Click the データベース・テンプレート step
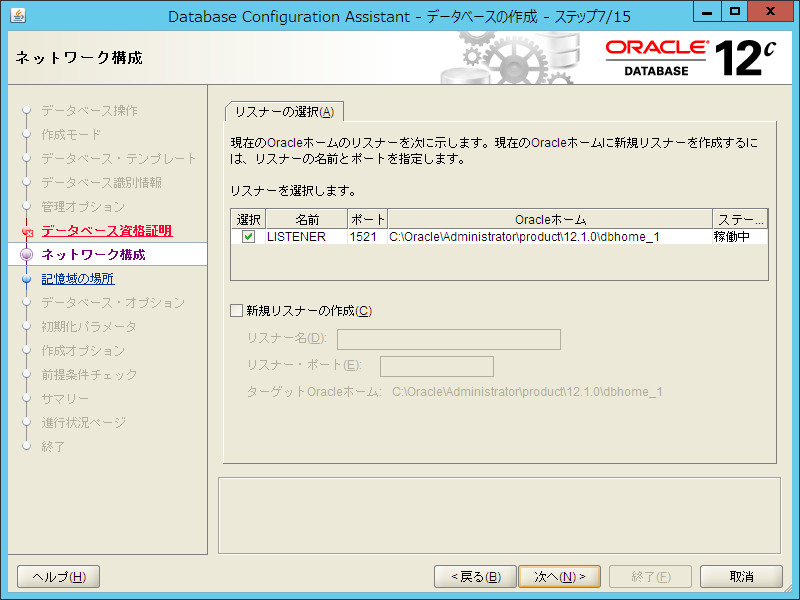The image size is (800, 600). coord(119,159)
